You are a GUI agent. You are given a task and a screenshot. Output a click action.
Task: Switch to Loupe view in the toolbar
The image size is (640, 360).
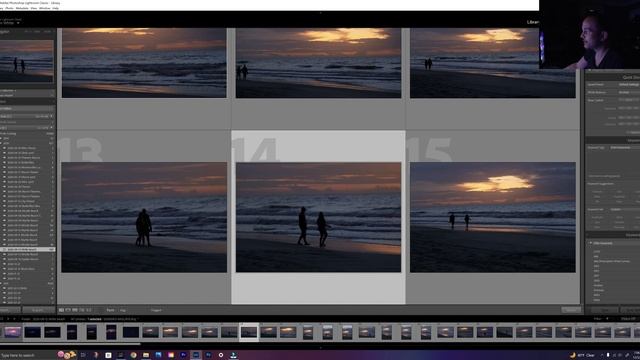pyautogui.click(x=68, y=310)
